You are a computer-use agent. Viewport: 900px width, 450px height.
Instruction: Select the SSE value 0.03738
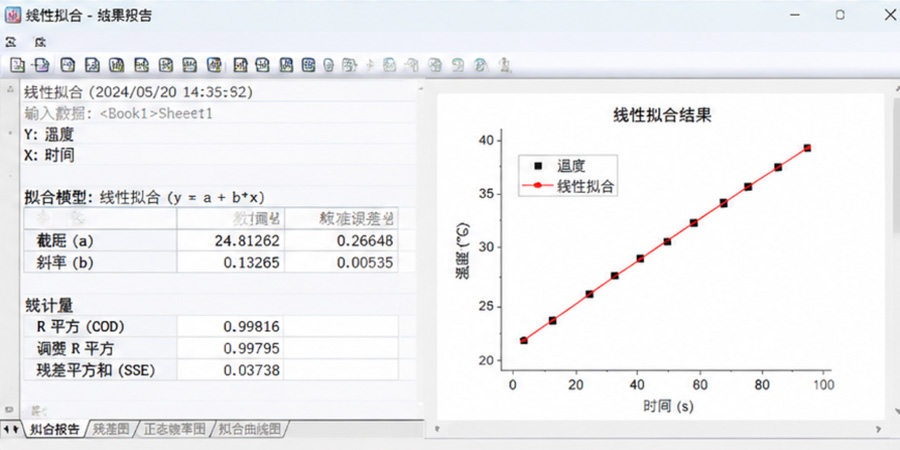(252, 370)
